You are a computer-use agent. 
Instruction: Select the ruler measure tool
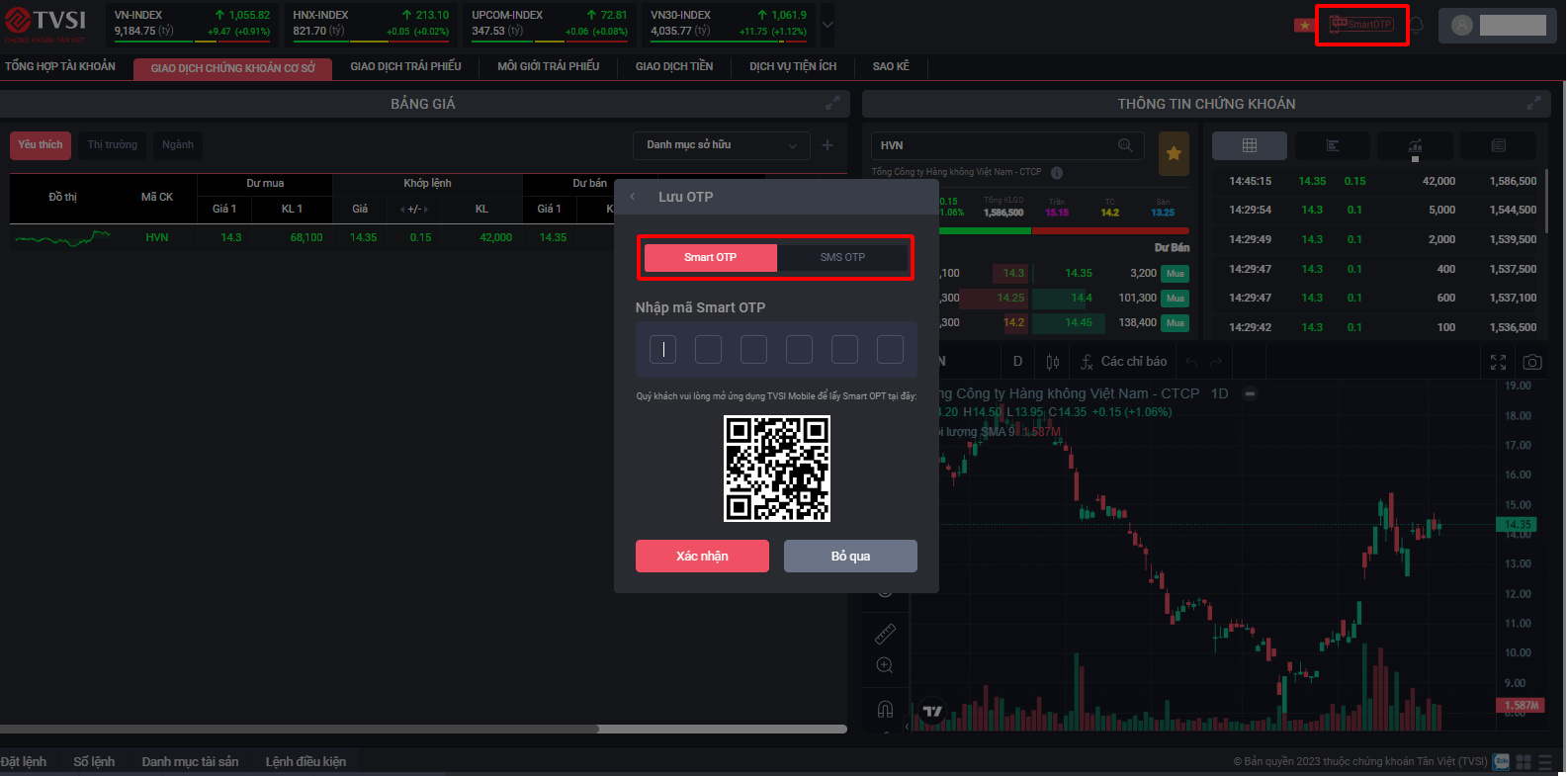pyautogui.click(x=885, y=634)
